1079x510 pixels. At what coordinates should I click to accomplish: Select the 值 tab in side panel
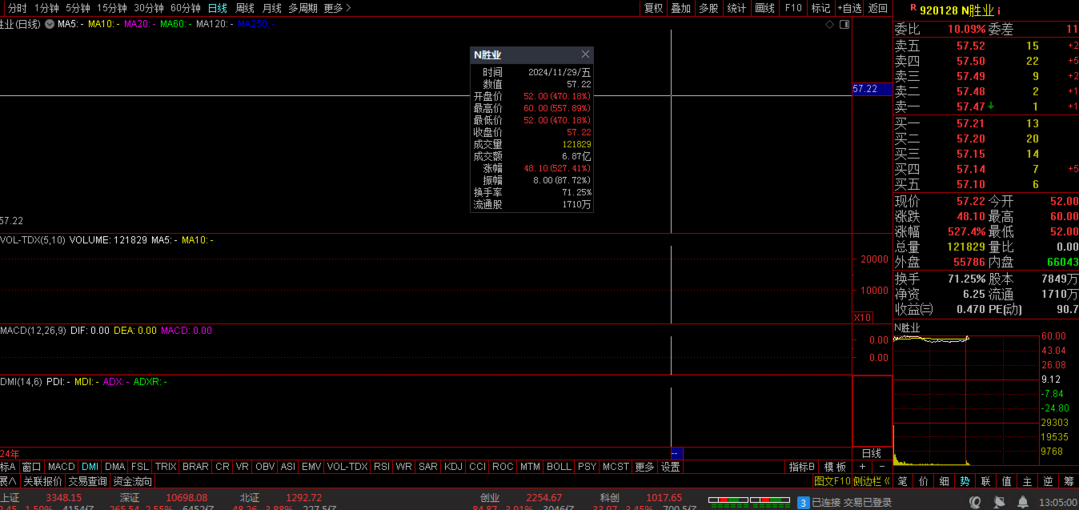(1006, 480)
